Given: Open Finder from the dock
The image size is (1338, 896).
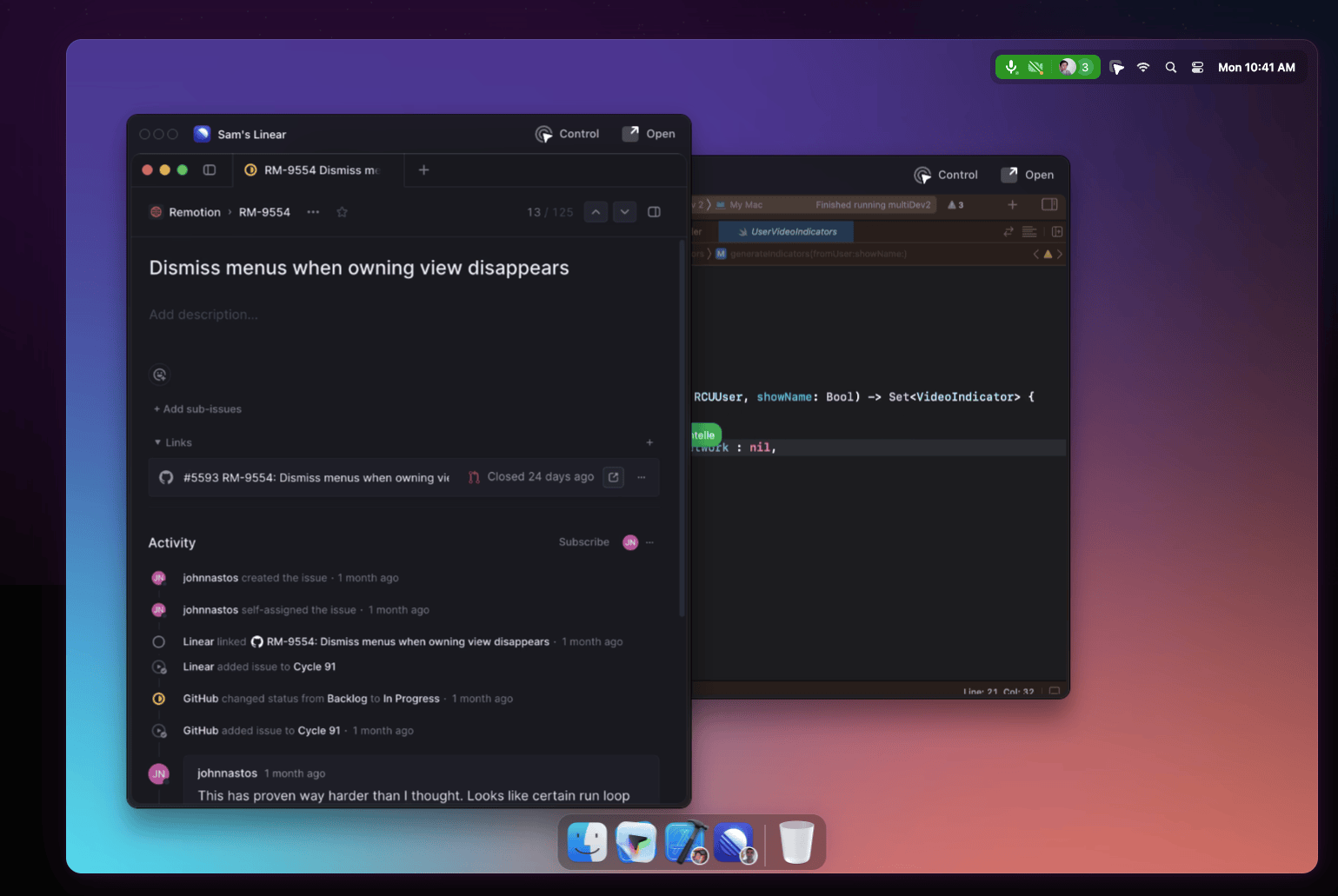Looking at the screenshot, I should [x=588, y=842].
